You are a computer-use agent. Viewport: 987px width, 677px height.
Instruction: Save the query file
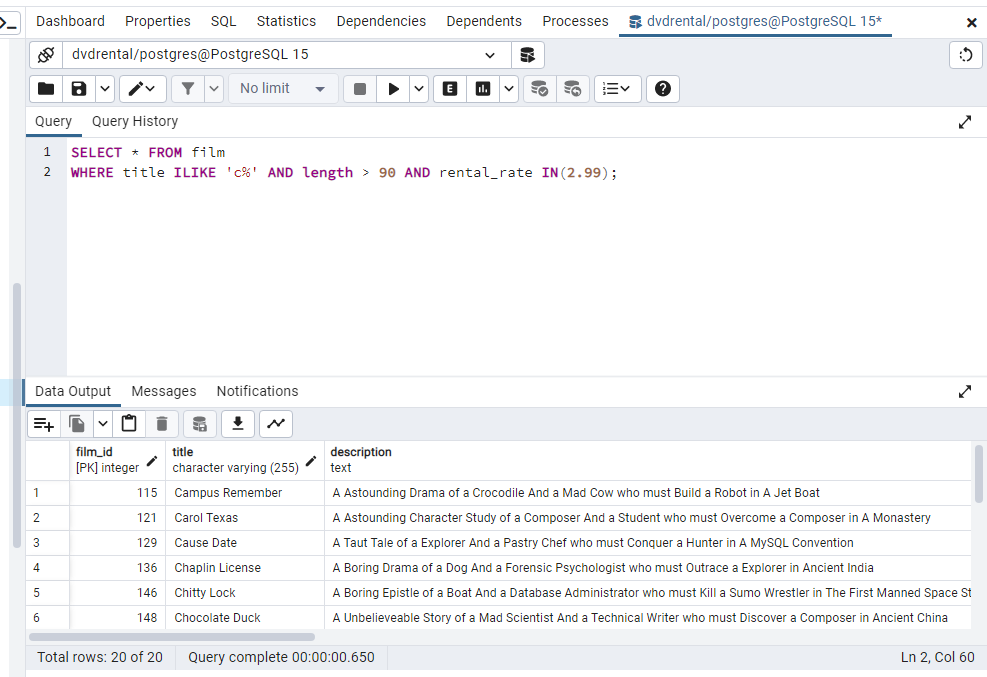79,89
